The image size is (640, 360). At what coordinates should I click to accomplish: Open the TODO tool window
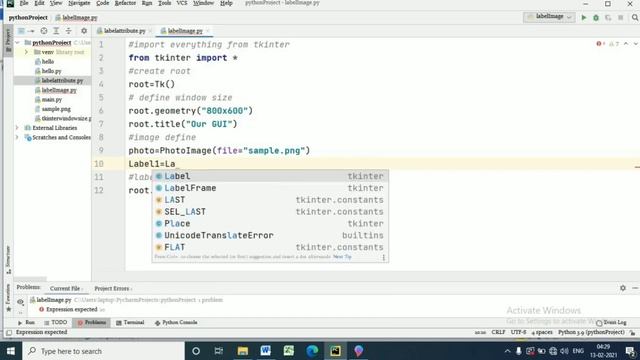pyautogui.click(x=56, y=322)
